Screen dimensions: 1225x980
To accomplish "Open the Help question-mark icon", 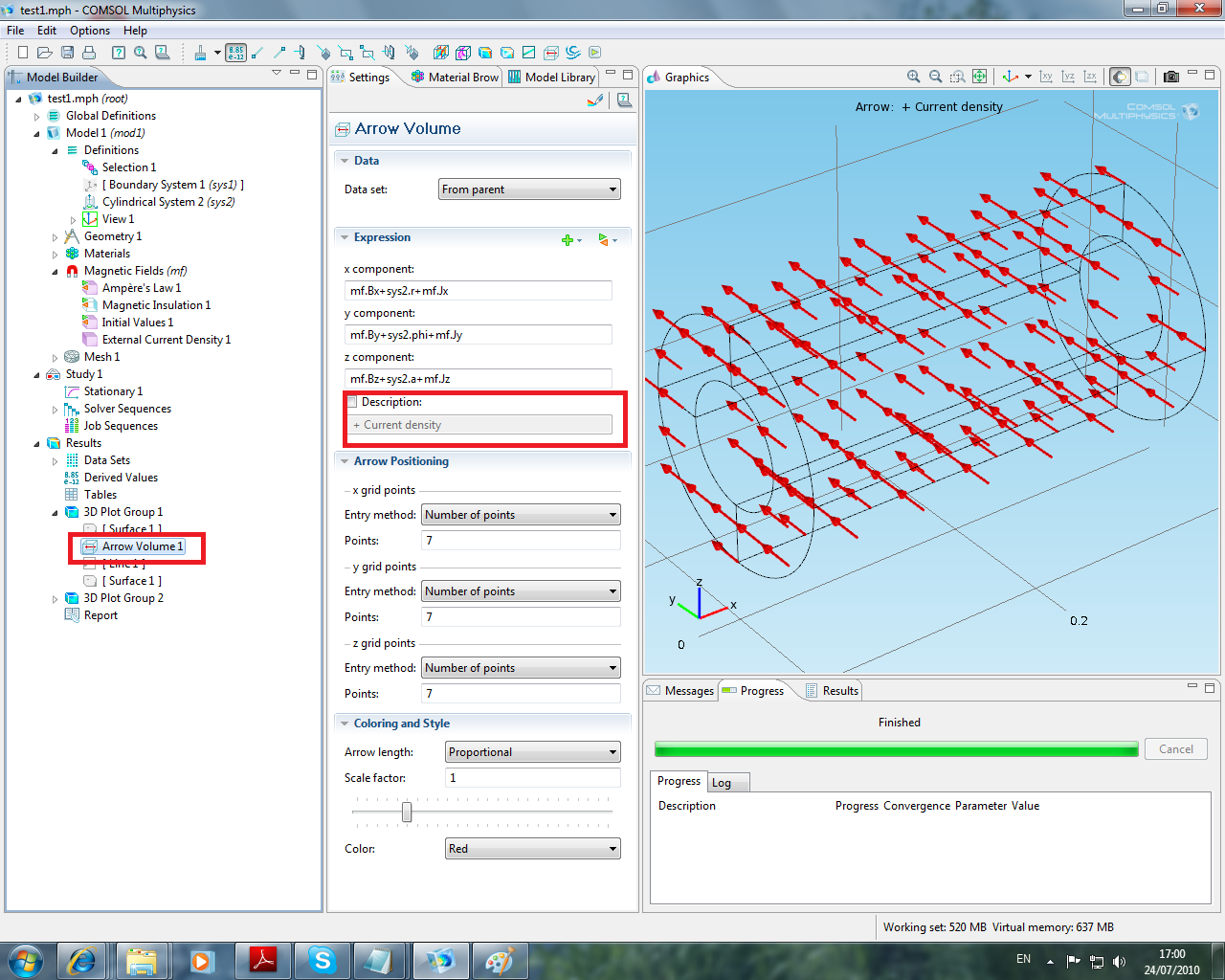I will tap(119, 53).
